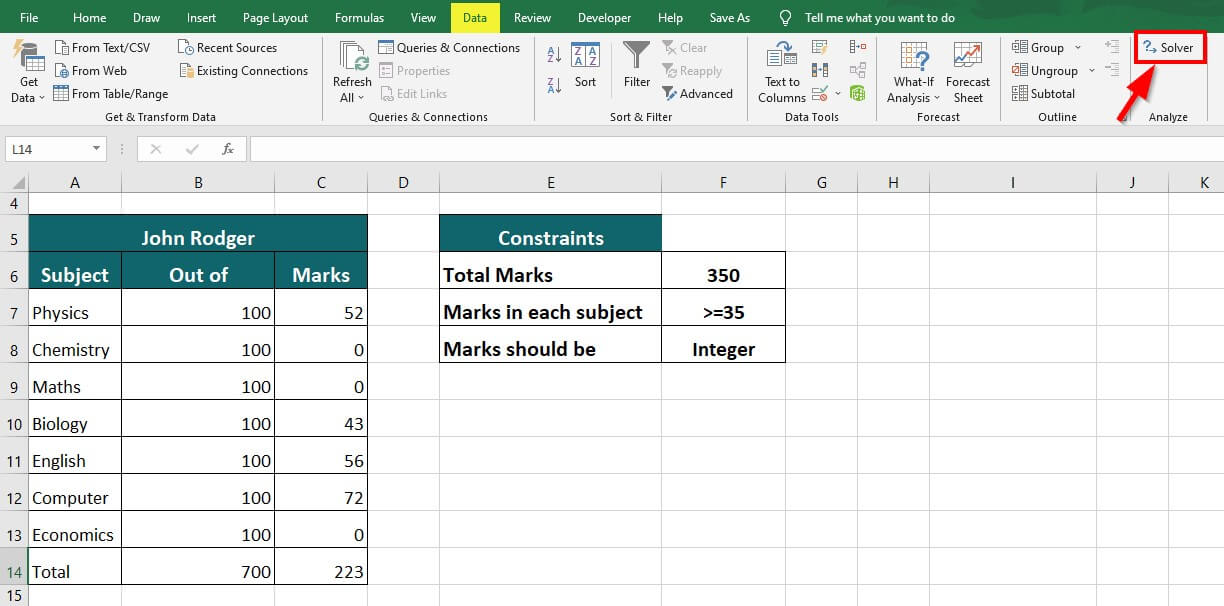Click the Sort A to Z icon
This screenshot has height=606, width=1224.
[554, 54]
